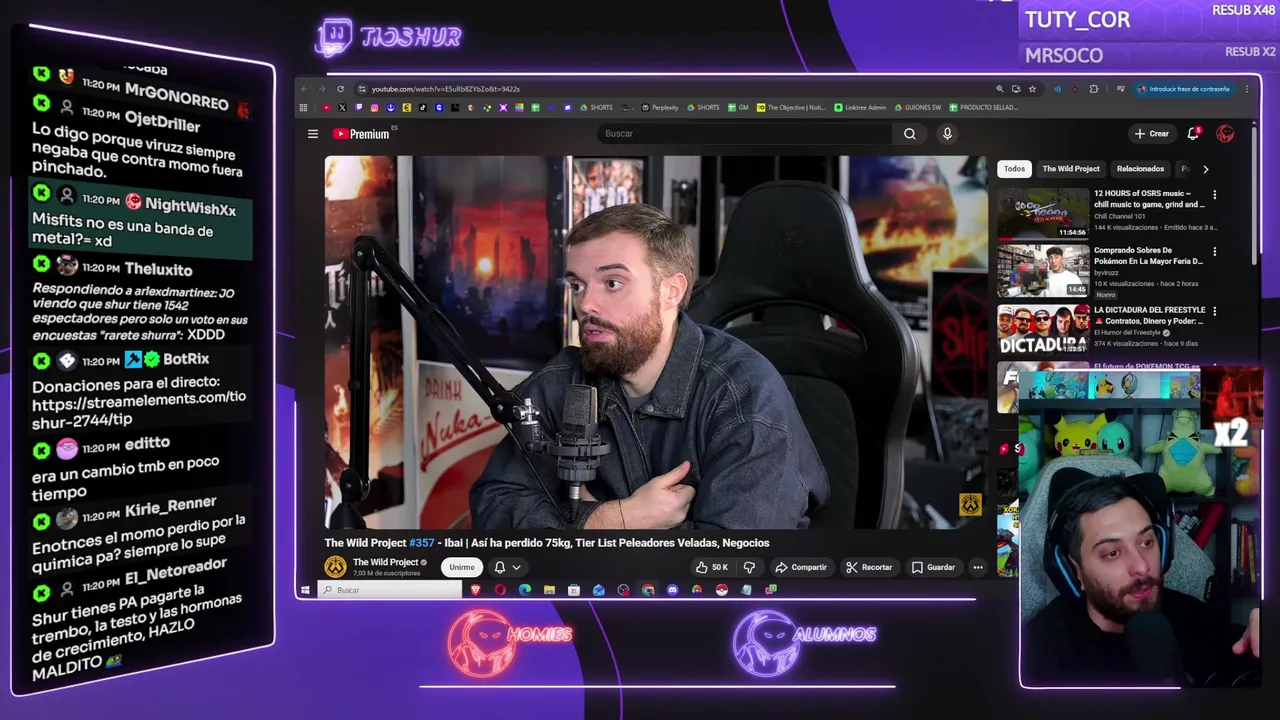Screen dimensions: 1280x720
Task: Open Microsoft Edge from the taskbar
Action: (525, 590)
